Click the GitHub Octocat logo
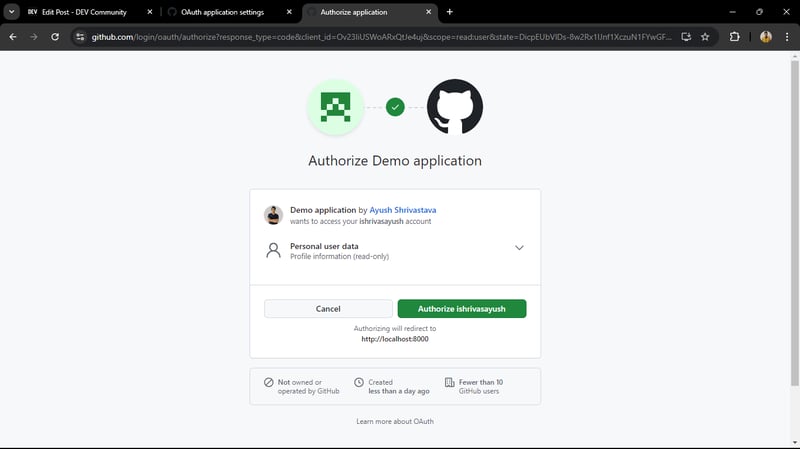Screen dimensions: 800x449 (x=455, y=107)
